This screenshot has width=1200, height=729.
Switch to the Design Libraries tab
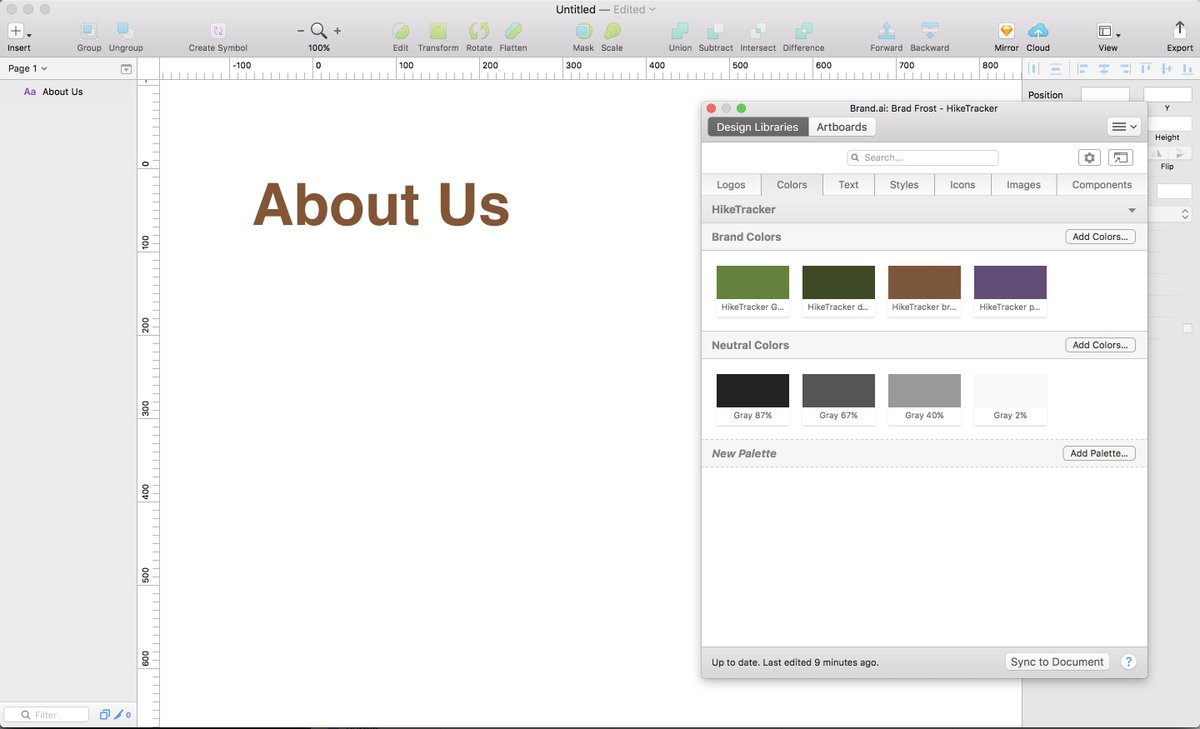(x=757, y=127)
